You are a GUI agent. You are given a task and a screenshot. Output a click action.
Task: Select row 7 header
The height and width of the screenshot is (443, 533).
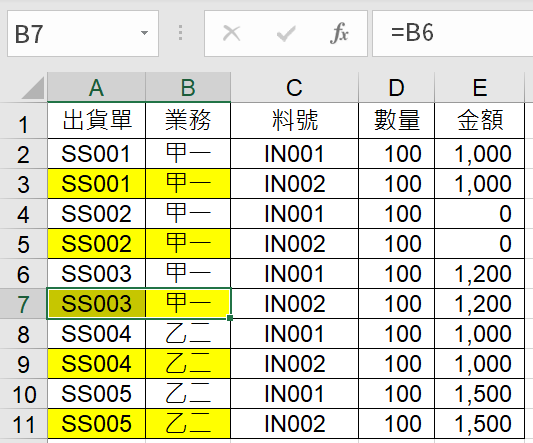click(23, 304)
